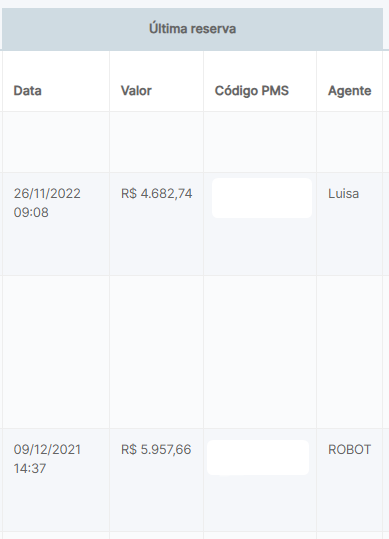The height and width of the screenshot is (539, 389).
Task: Click the empty Agente cell in first row
Action: [x=349, y=142]
